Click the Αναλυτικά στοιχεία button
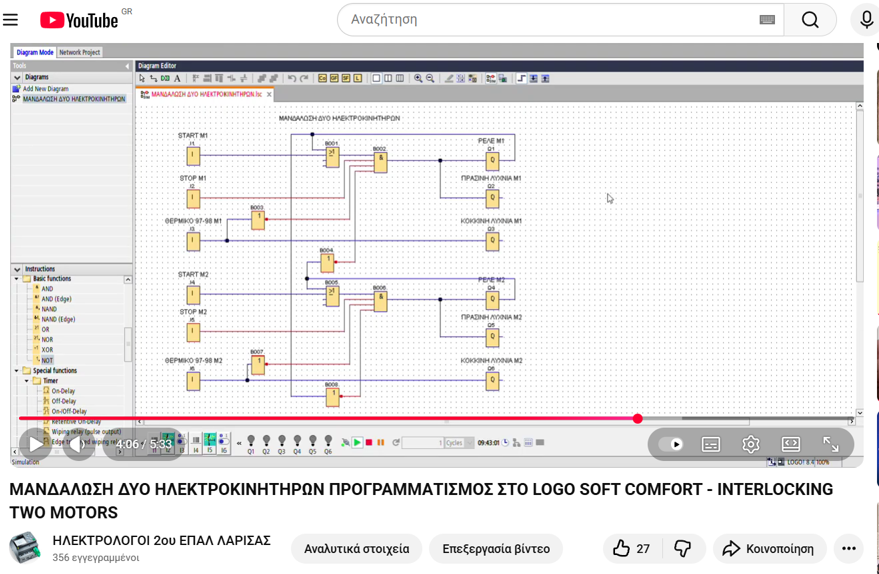Image resolution: width=879 pixels, height=574 pixels. pyautogui.click(x=356, y=548)
